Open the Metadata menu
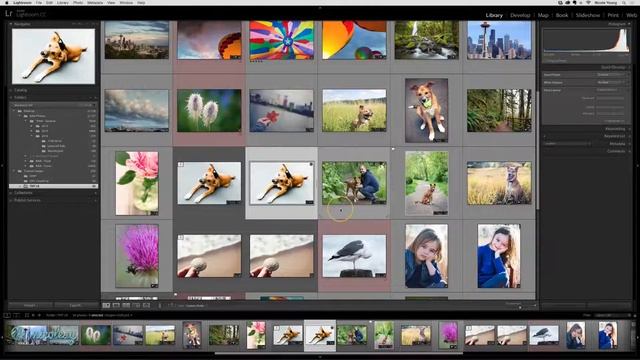The width and height of the screenshot is (640, 360). point(95,2)
